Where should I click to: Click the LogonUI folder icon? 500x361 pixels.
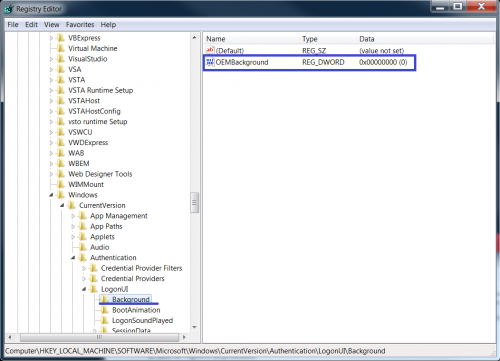94,289
